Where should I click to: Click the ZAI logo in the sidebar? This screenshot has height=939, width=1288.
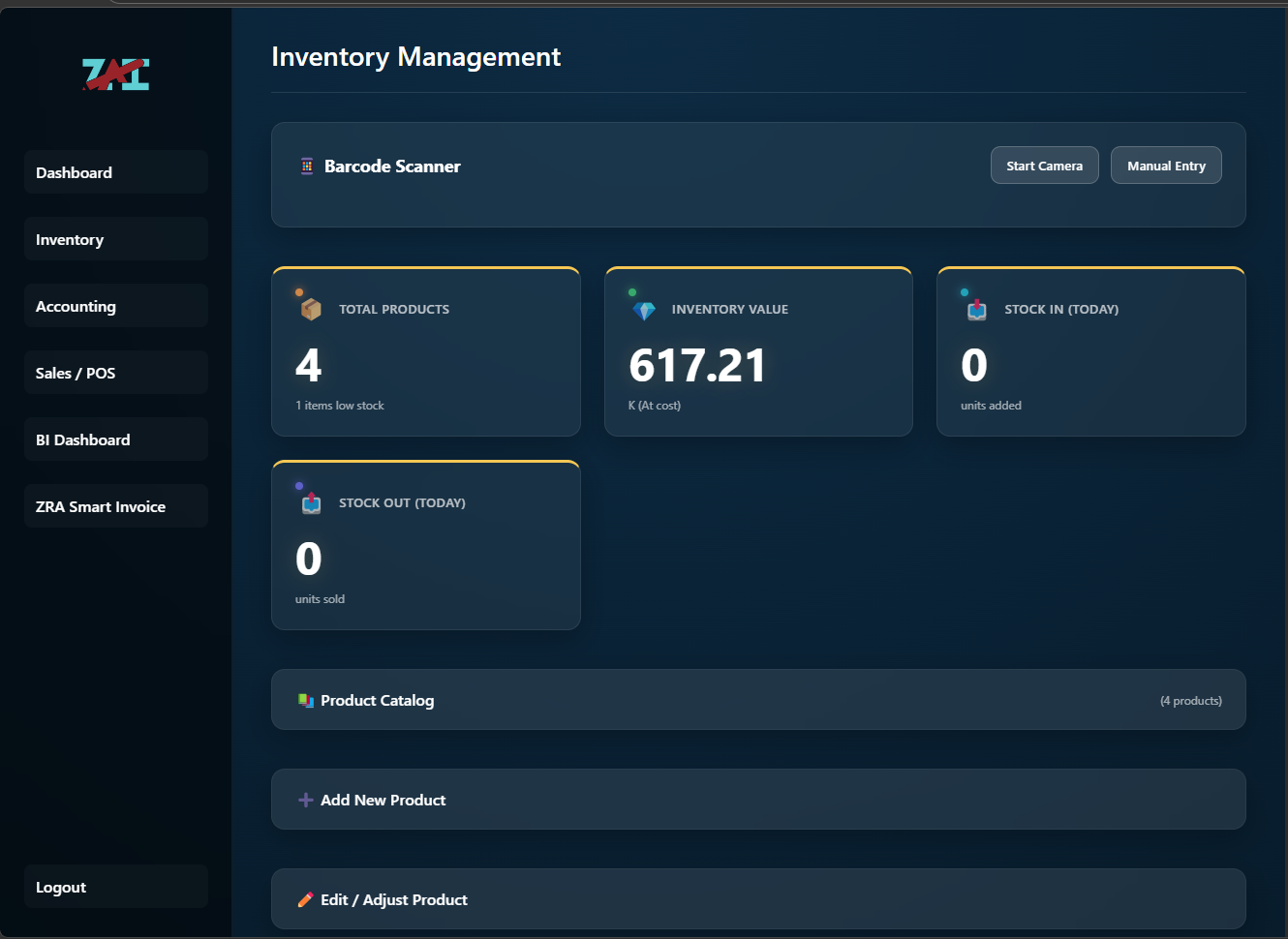coord(115,74)
